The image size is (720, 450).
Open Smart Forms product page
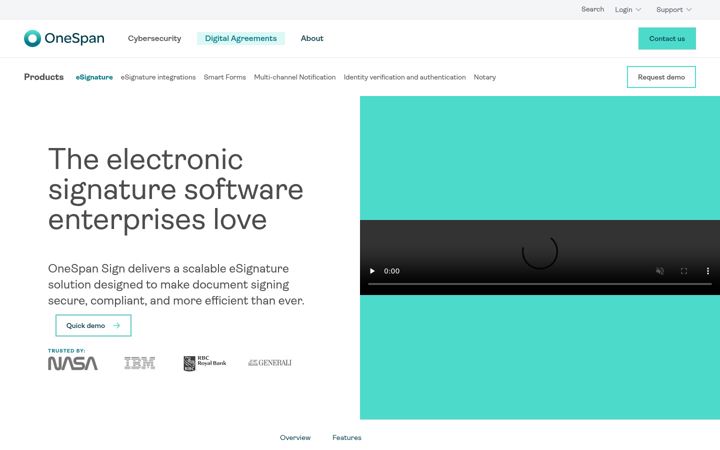[225, 77]
